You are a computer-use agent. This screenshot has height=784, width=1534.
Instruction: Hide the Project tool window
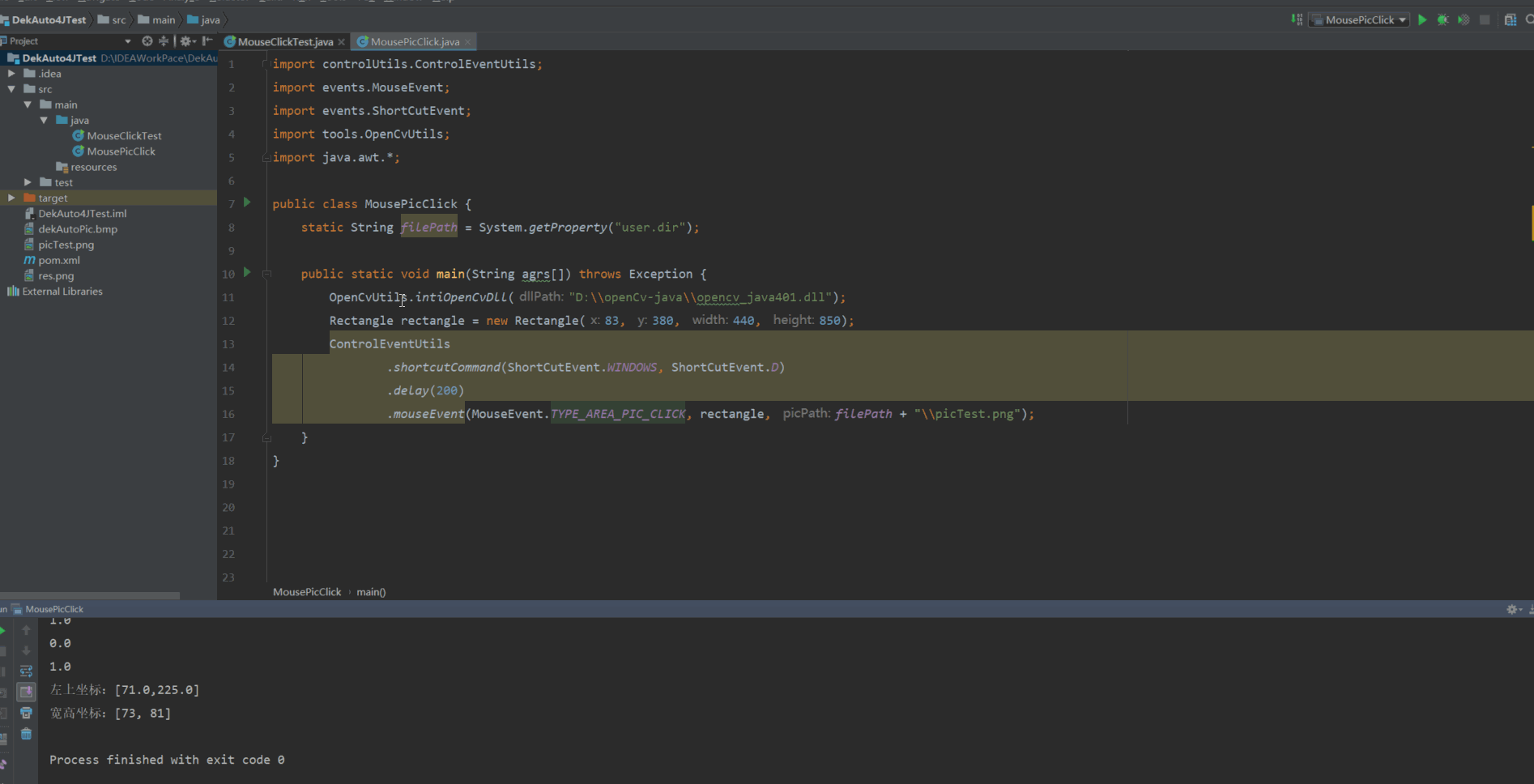(207, 40)
